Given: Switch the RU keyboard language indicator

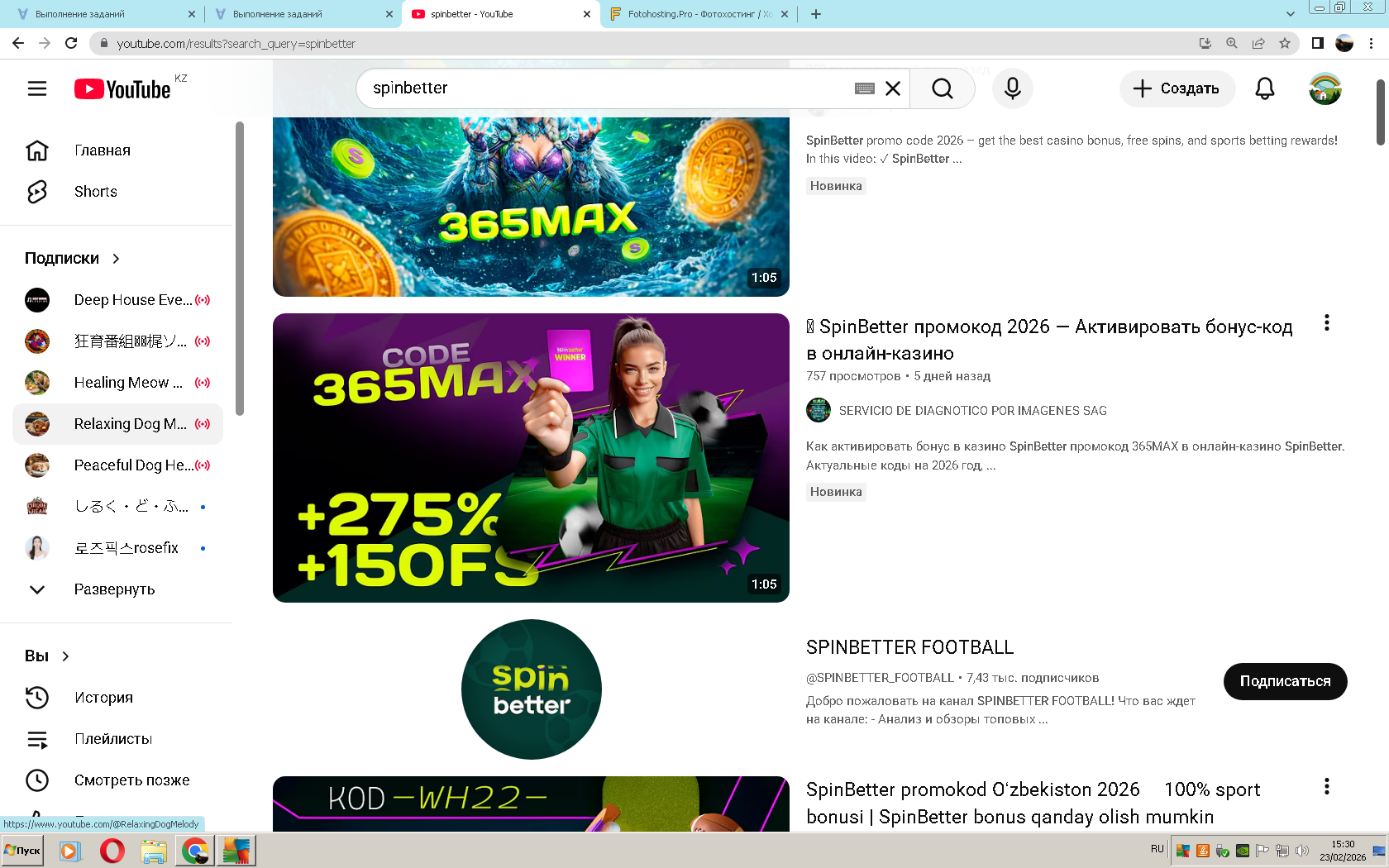Looking at the screenshot, I should point(1157,849).
